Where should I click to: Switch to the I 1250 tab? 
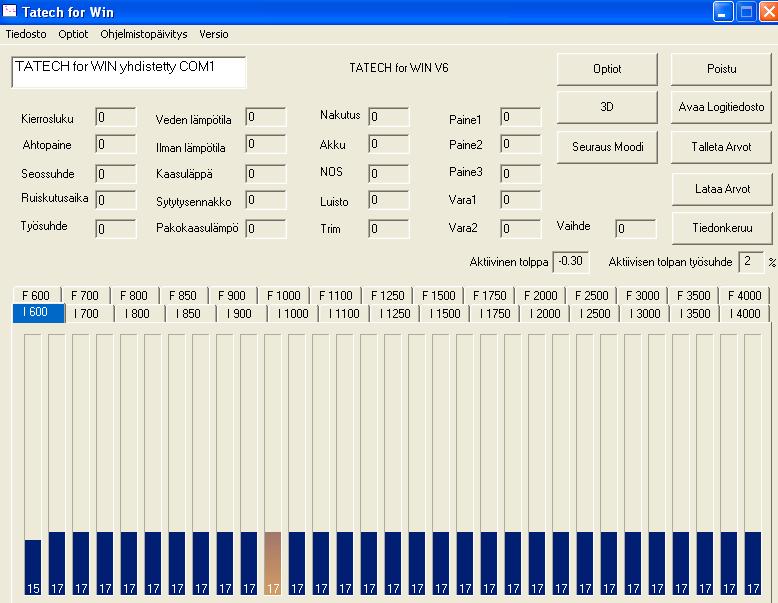[394, 314]
